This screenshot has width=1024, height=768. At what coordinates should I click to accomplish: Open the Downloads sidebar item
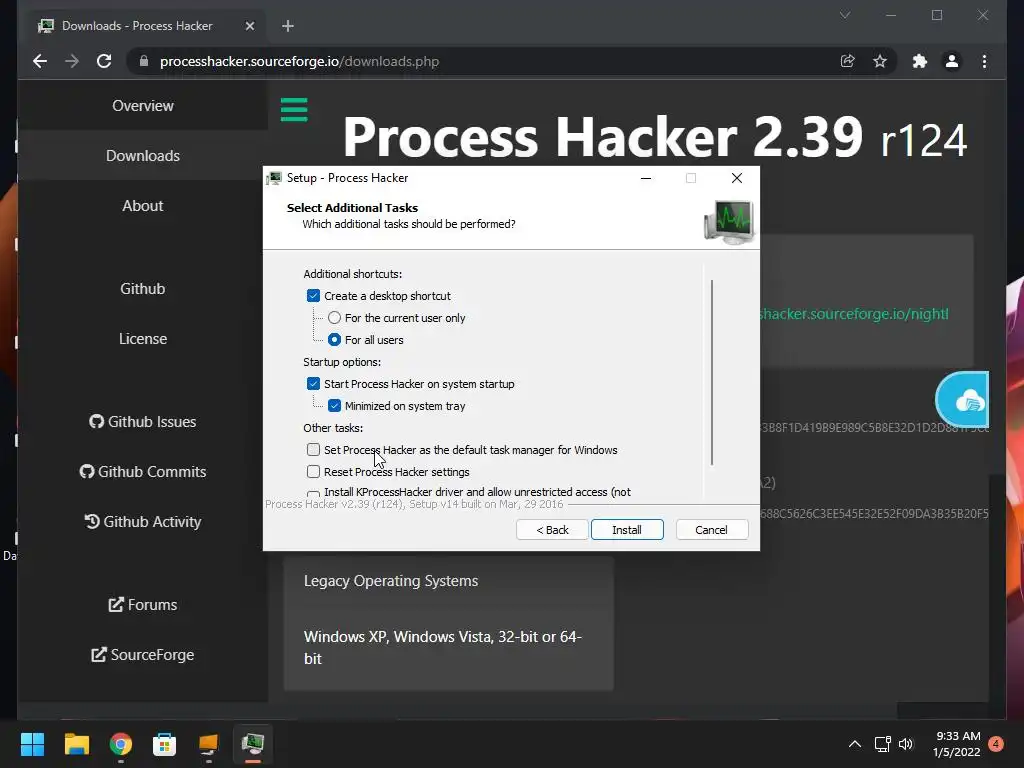(142, 155)
